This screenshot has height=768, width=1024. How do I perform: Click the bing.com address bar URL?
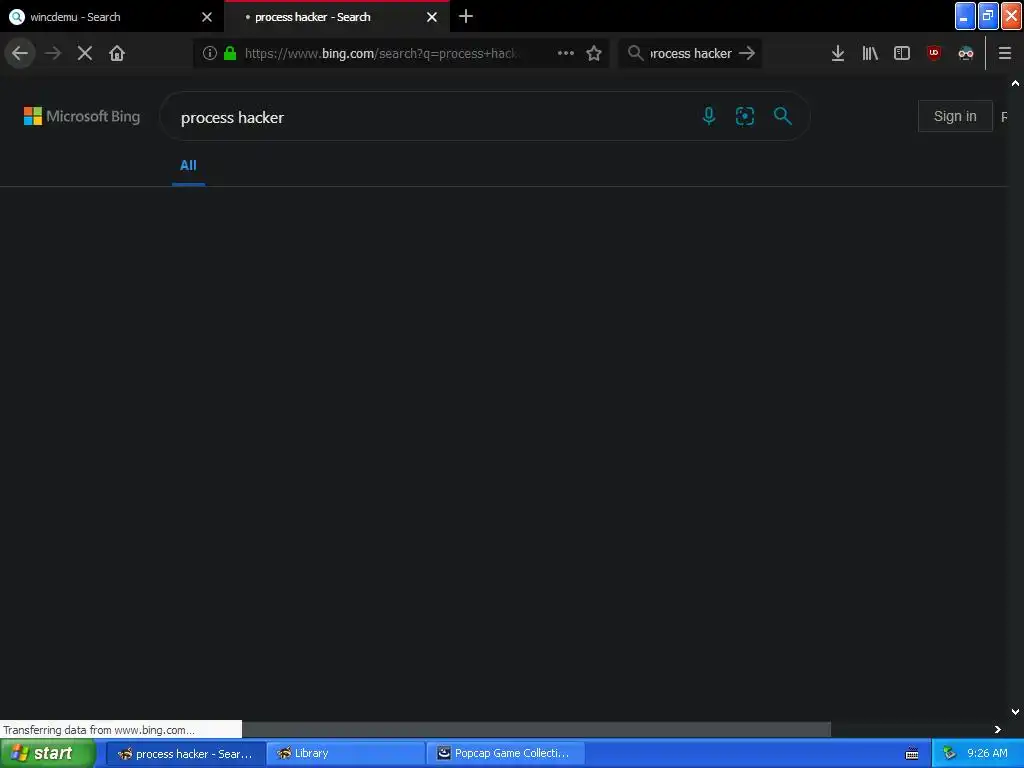(381, 54)
